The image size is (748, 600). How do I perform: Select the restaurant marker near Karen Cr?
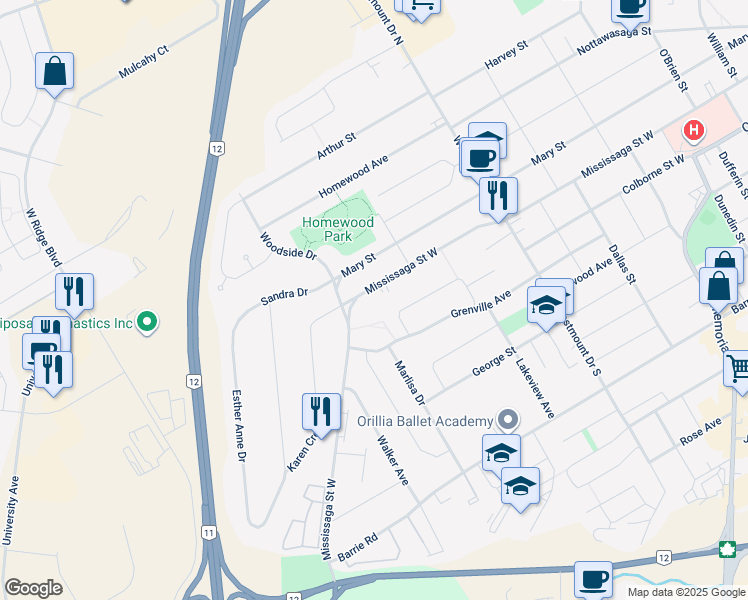(x=321, y=414)
